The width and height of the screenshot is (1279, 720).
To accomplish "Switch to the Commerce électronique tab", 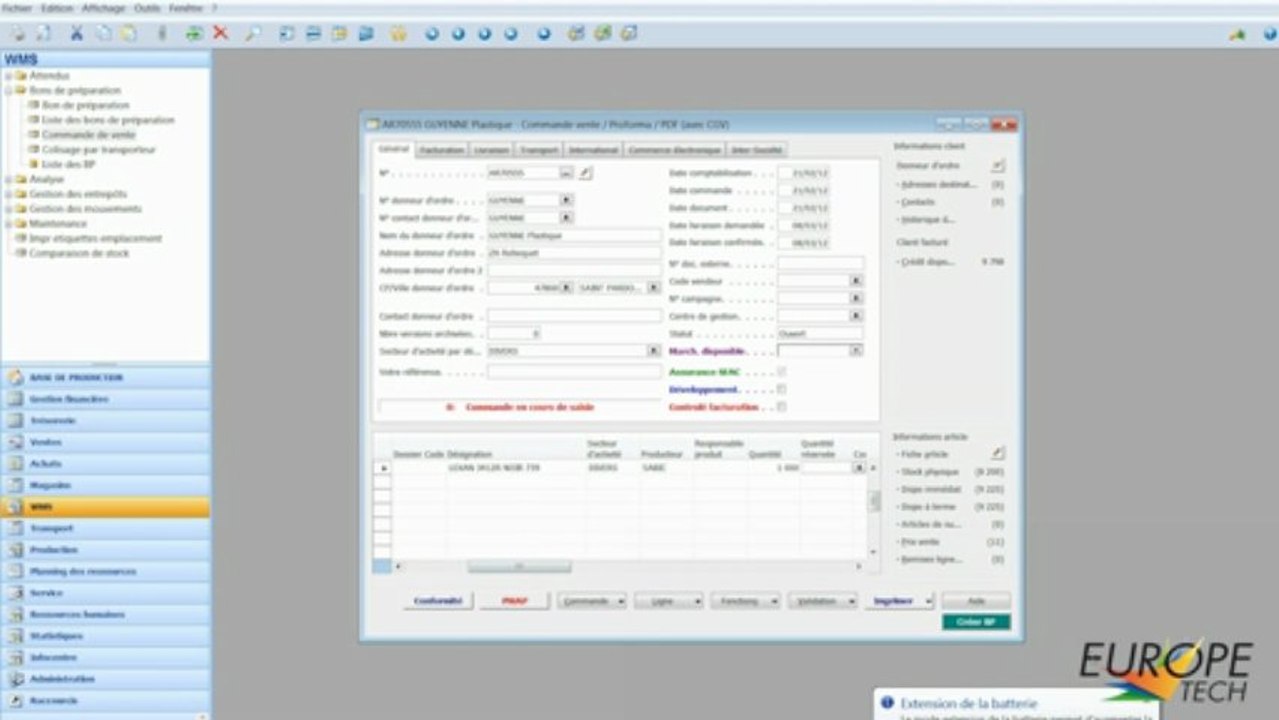I will [x=674, y=150].
